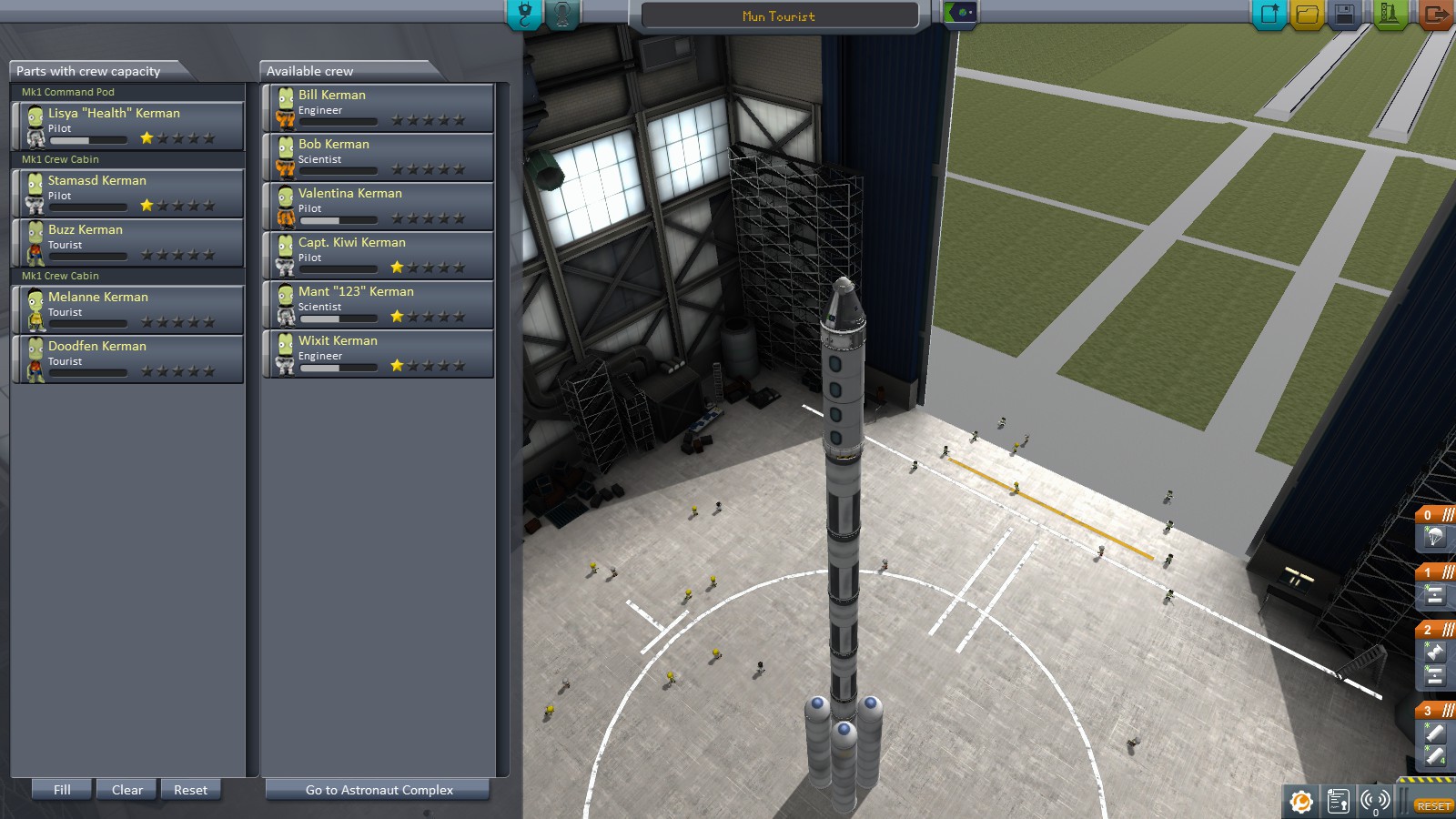The width and height of the screenshot is (1456, 819).
Task: Select the decoupler icon in stage 2
Action: 1434,676
